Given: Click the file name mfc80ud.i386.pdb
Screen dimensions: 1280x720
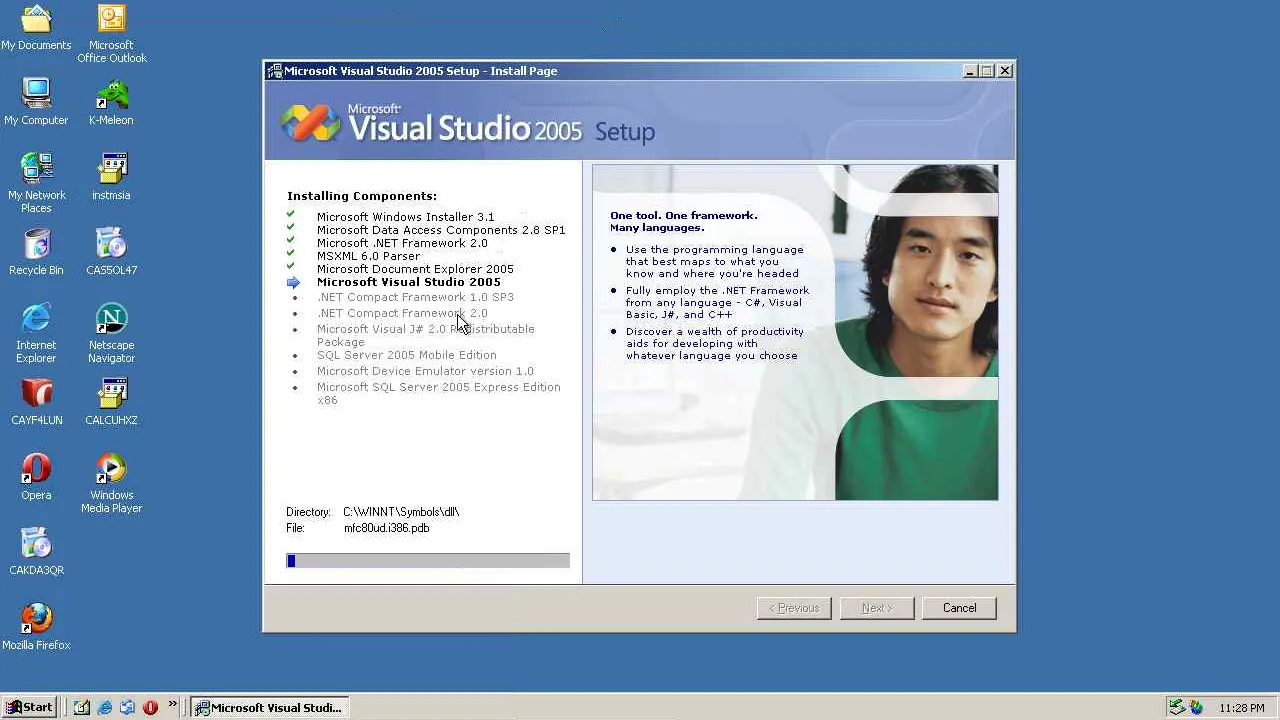Looking at the screenshot, I should click(x=387, y=528).
